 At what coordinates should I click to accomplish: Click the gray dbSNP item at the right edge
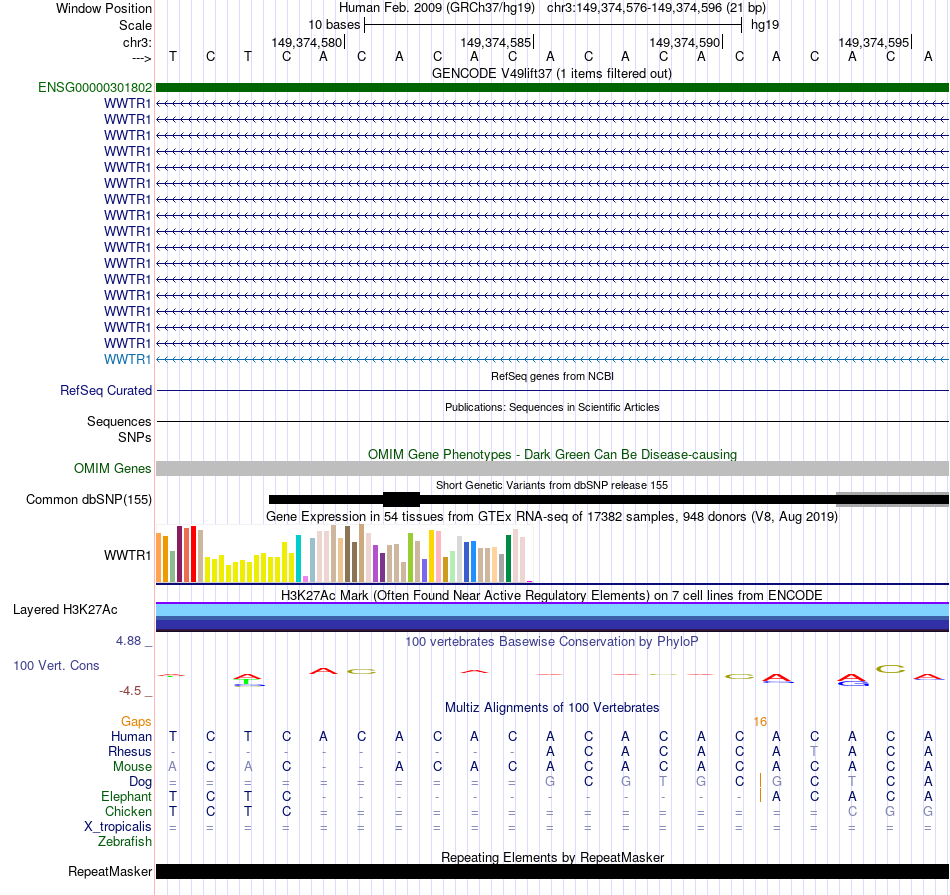point(892,499)
